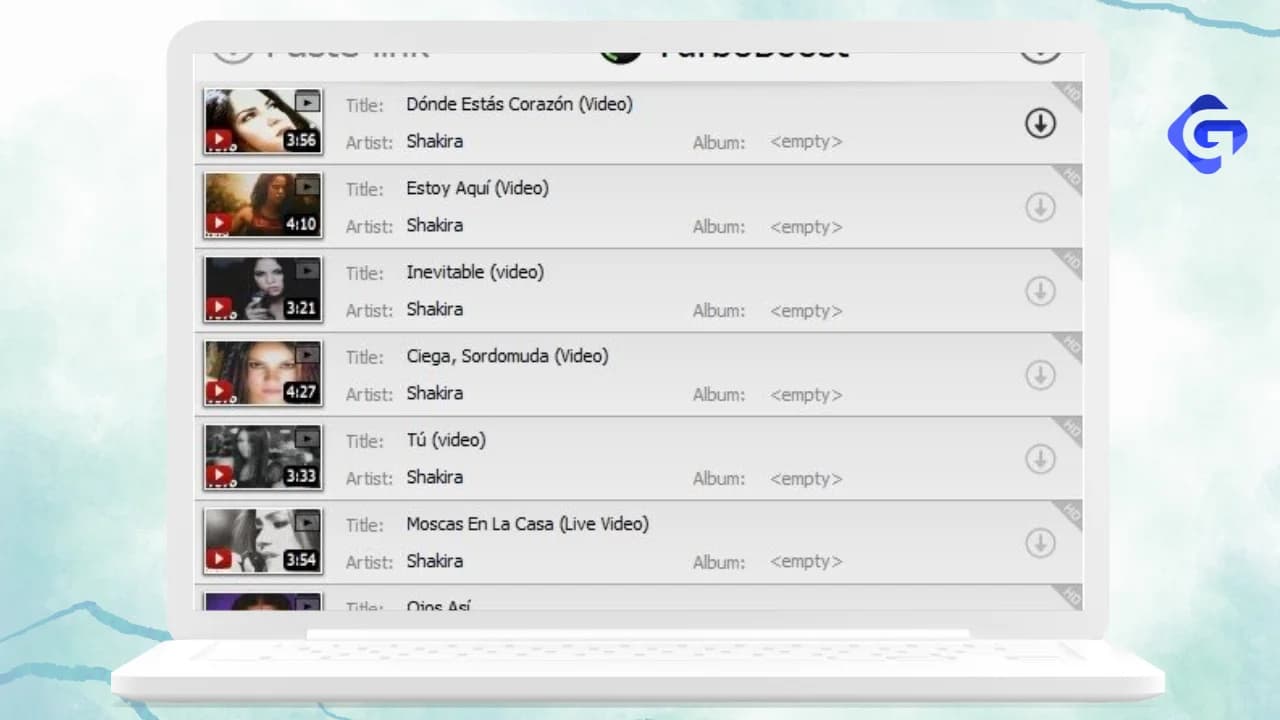
Task: Open the Inevitable video thumbnail
Action: [263, 289]
